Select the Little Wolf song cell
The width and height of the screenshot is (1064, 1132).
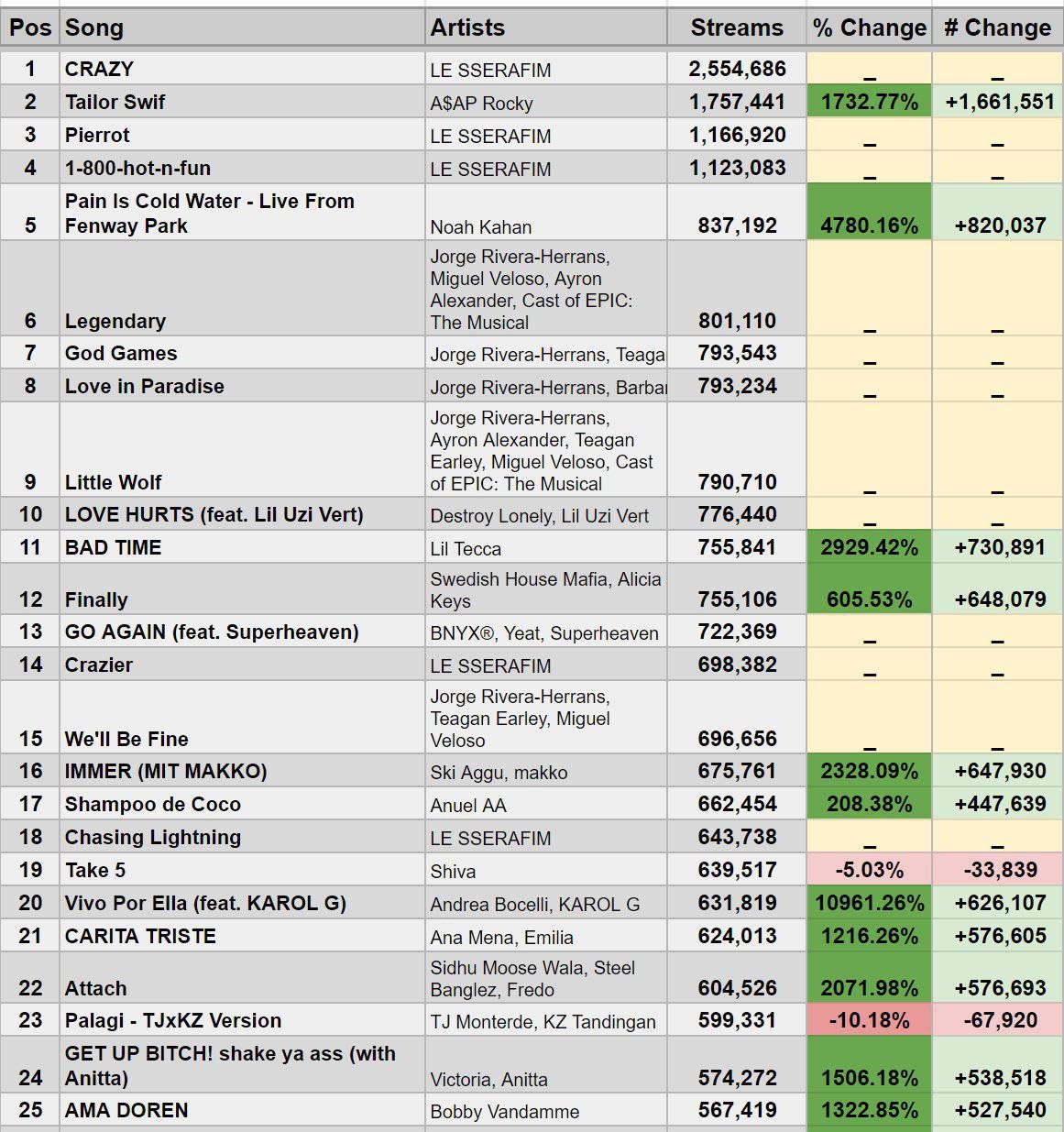(242, 450)
